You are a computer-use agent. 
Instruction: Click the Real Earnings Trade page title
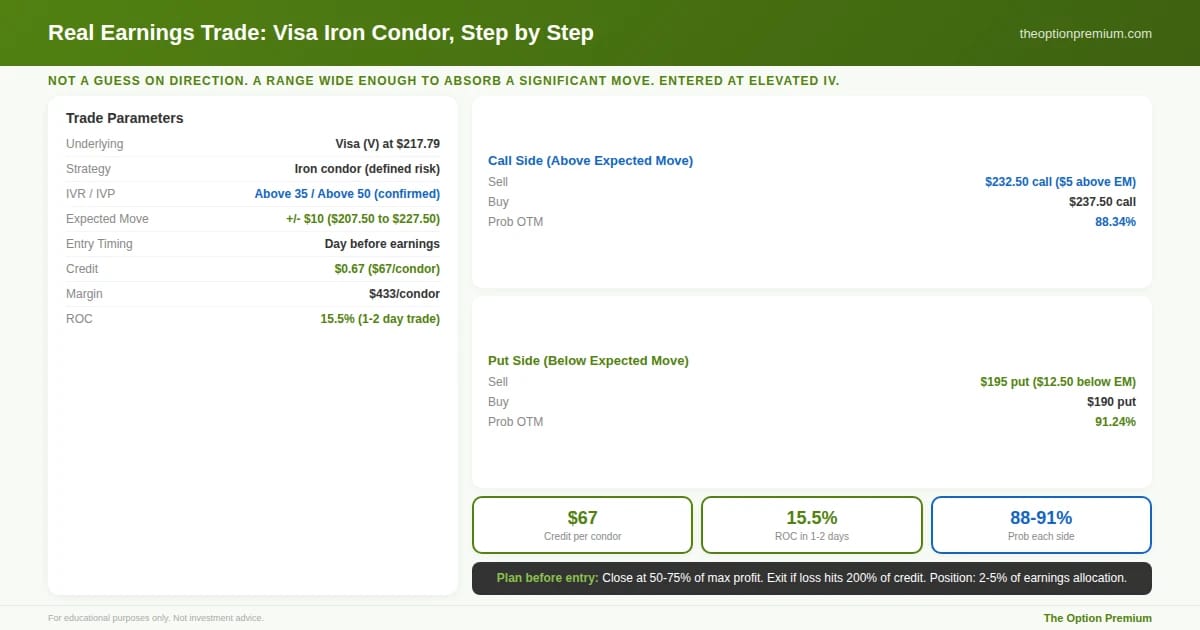coord(321,33)
